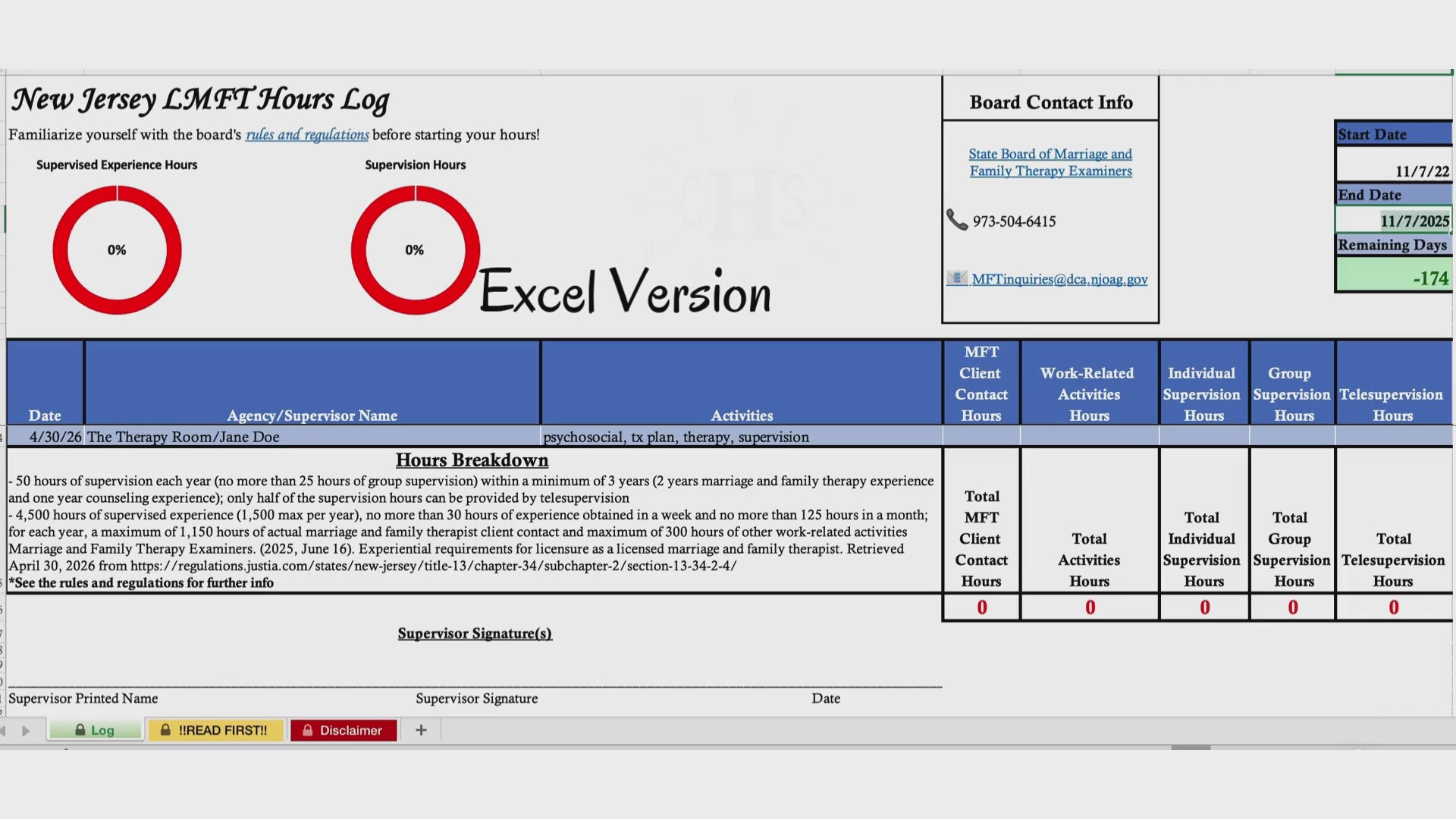1456x819 pixels.
Task: Open State Board of Marriage and Family Therapy Examiners link
Action: click(x=1050, y=162)
